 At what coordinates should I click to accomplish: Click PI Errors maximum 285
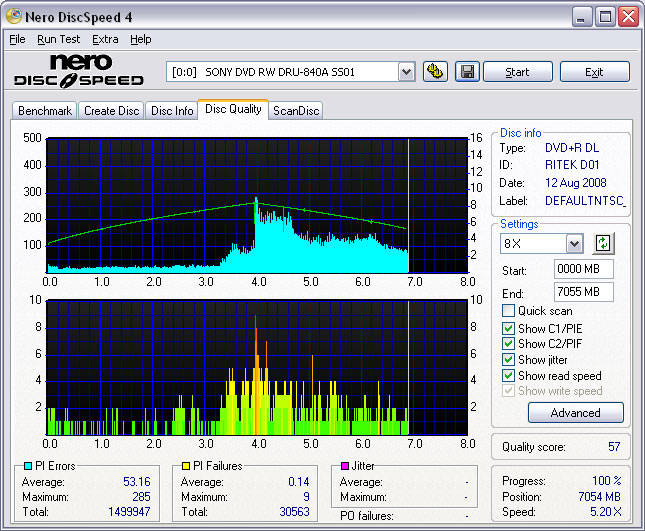click(142, 497)
